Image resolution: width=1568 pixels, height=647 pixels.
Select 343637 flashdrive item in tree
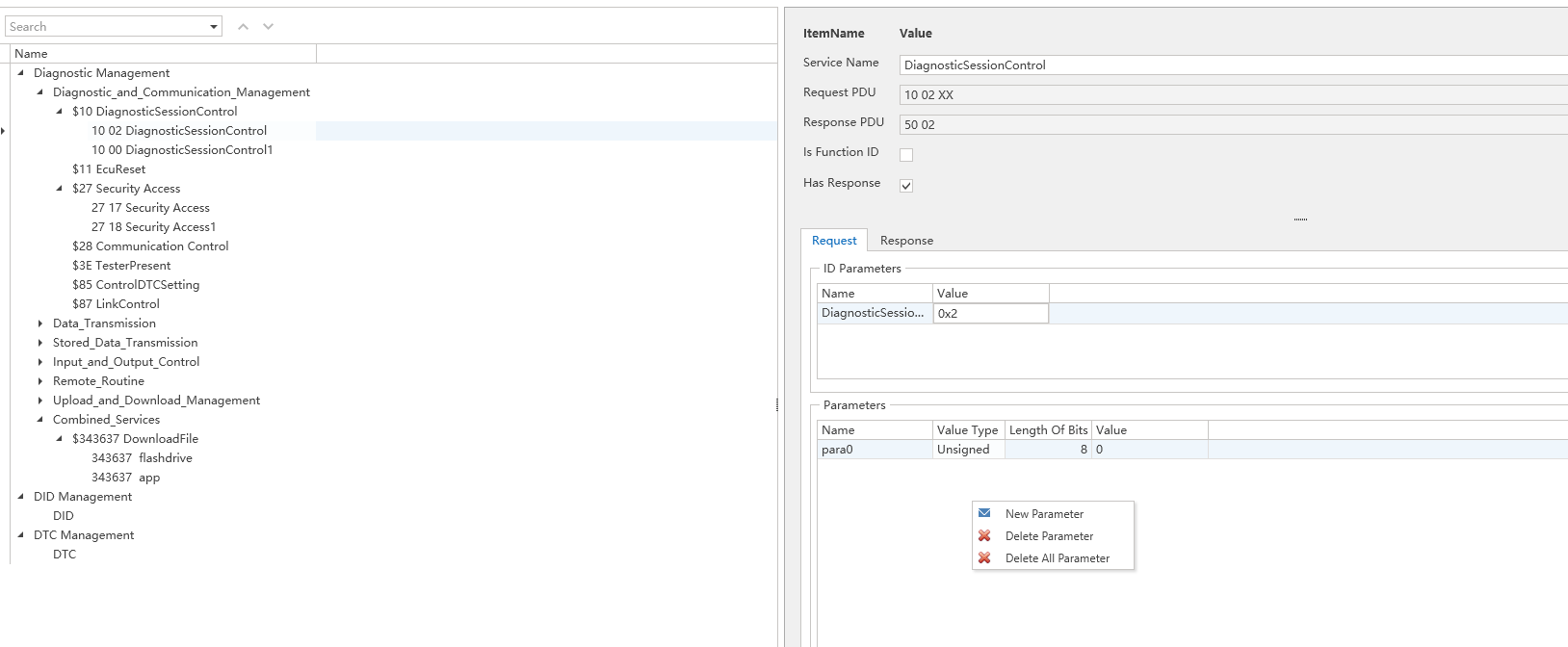pyautogui.click(x=142, y=458)
